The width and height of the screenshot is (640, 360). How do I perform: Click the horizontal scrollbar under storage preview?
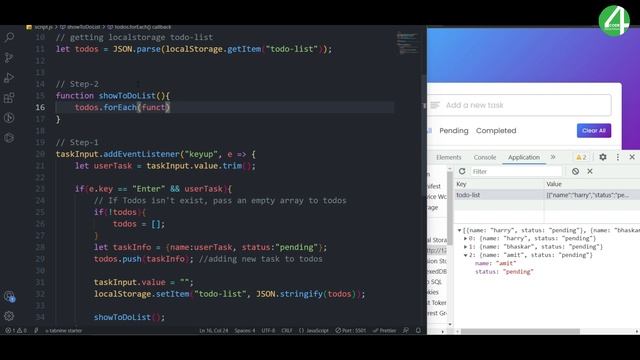[520, 331]
